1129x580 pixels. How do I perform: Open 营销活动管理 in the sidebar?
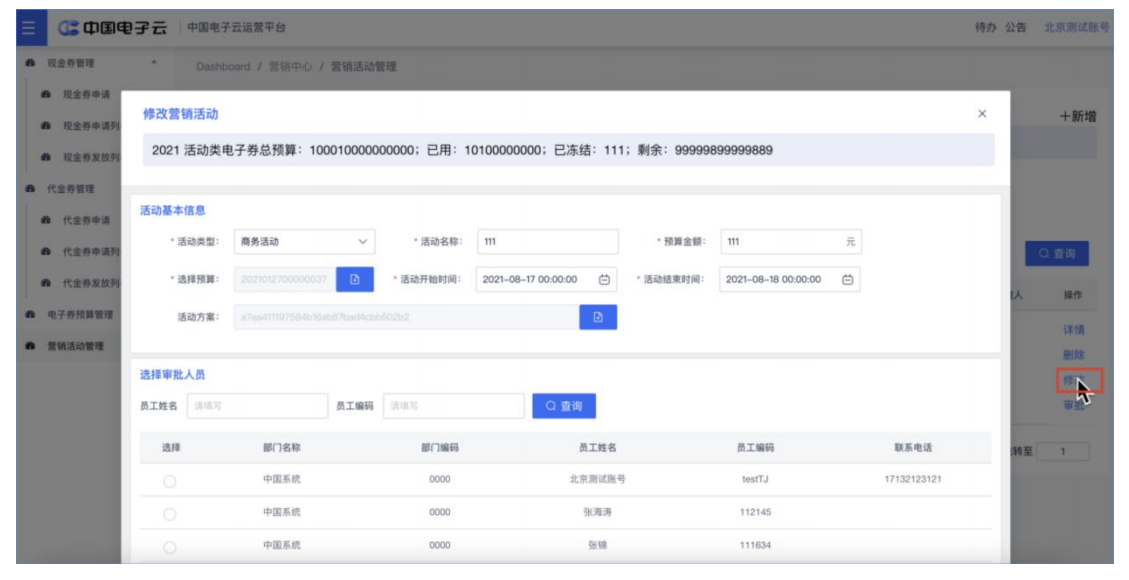[76, 346]
